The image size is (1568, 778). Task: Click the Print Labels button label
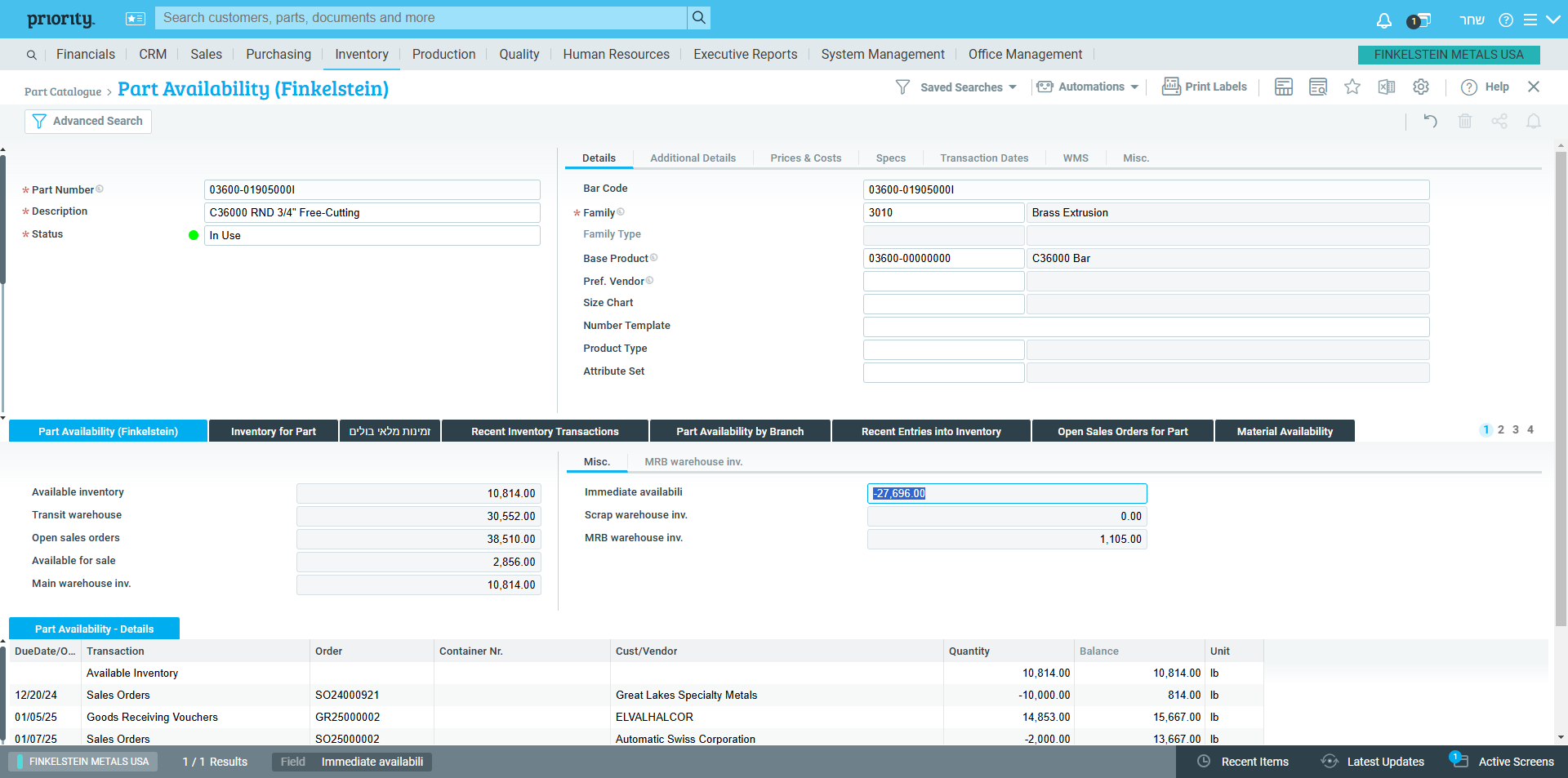(1216, 87)
